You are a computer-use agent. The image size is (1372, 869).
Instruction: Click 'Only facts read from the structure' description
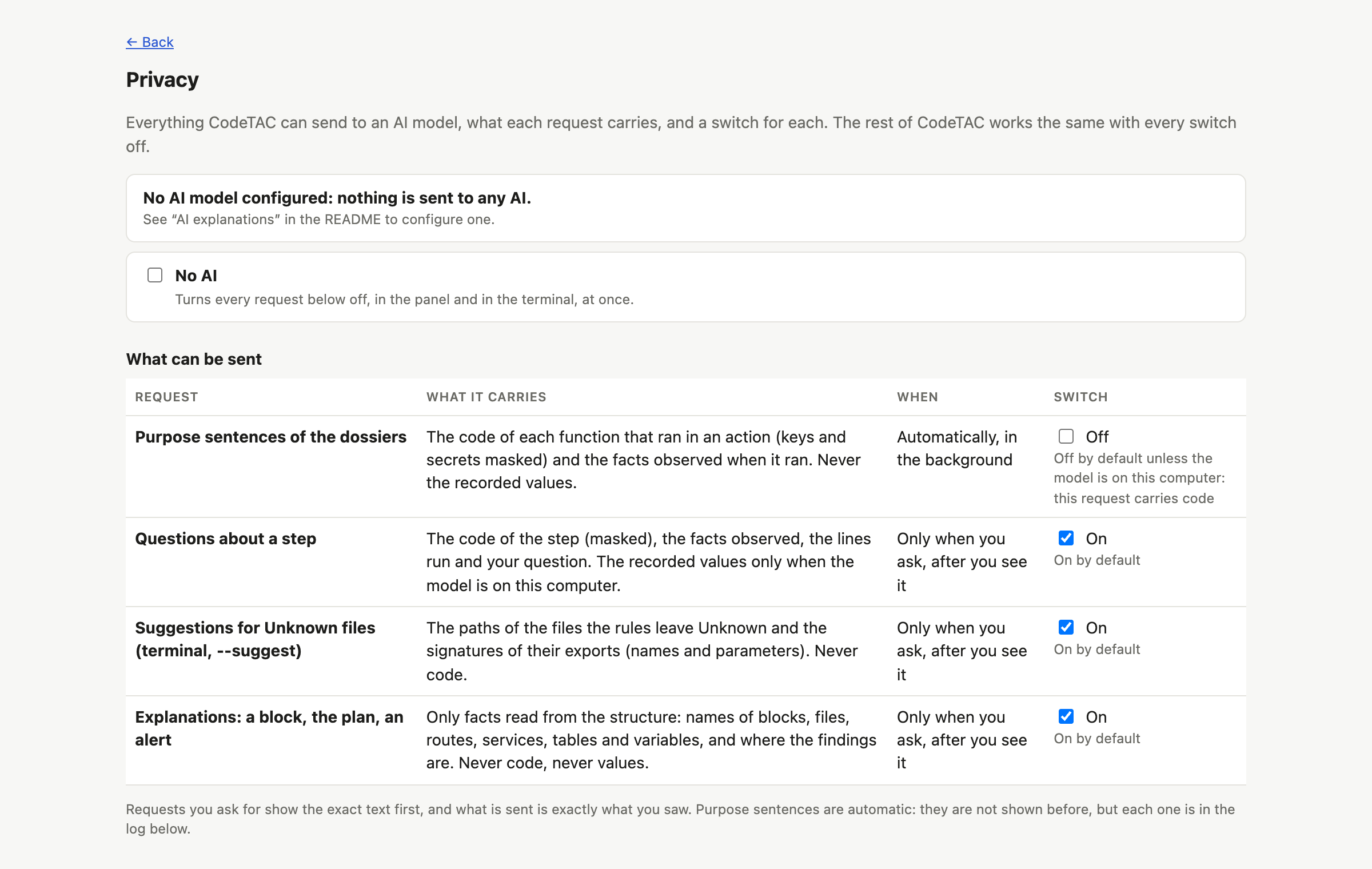click(651, 740)
